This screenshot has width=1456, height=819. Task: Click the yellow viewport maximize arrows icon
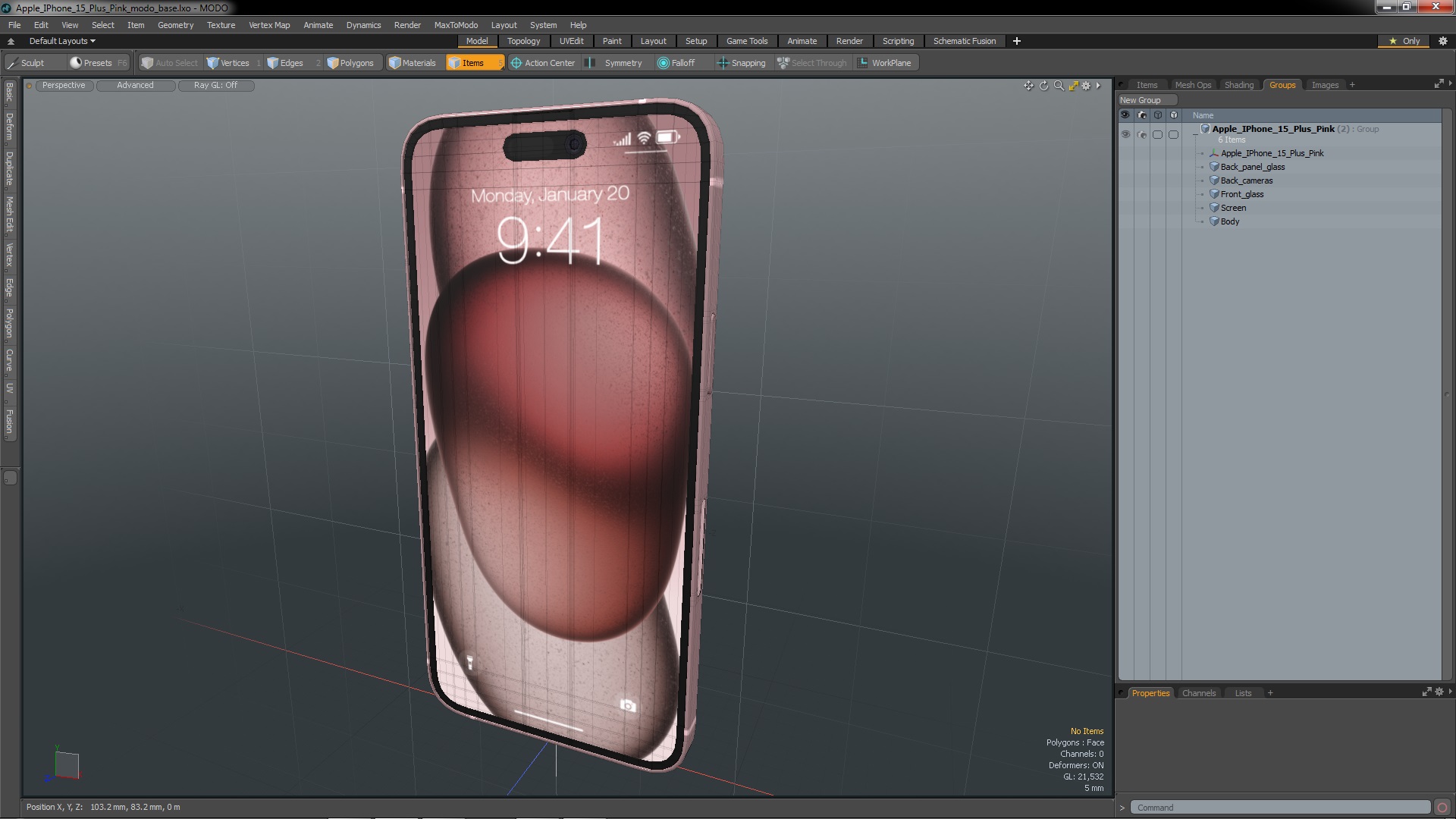tap(1073, 86)
